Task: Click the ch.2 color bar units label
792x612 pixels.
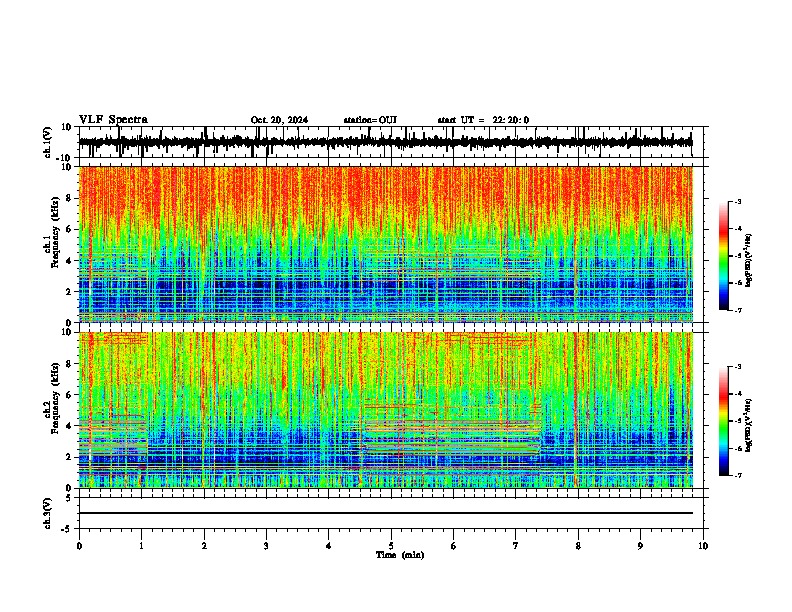Action: [750, 426]
